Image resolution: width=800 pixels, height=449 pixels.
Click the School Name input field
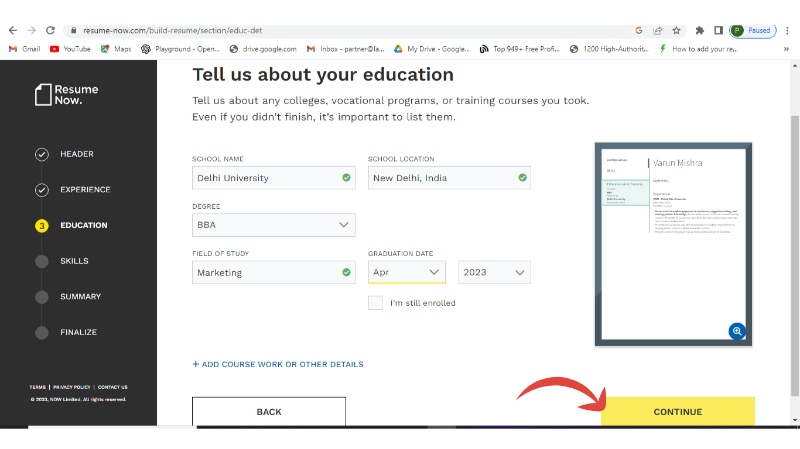266,178
